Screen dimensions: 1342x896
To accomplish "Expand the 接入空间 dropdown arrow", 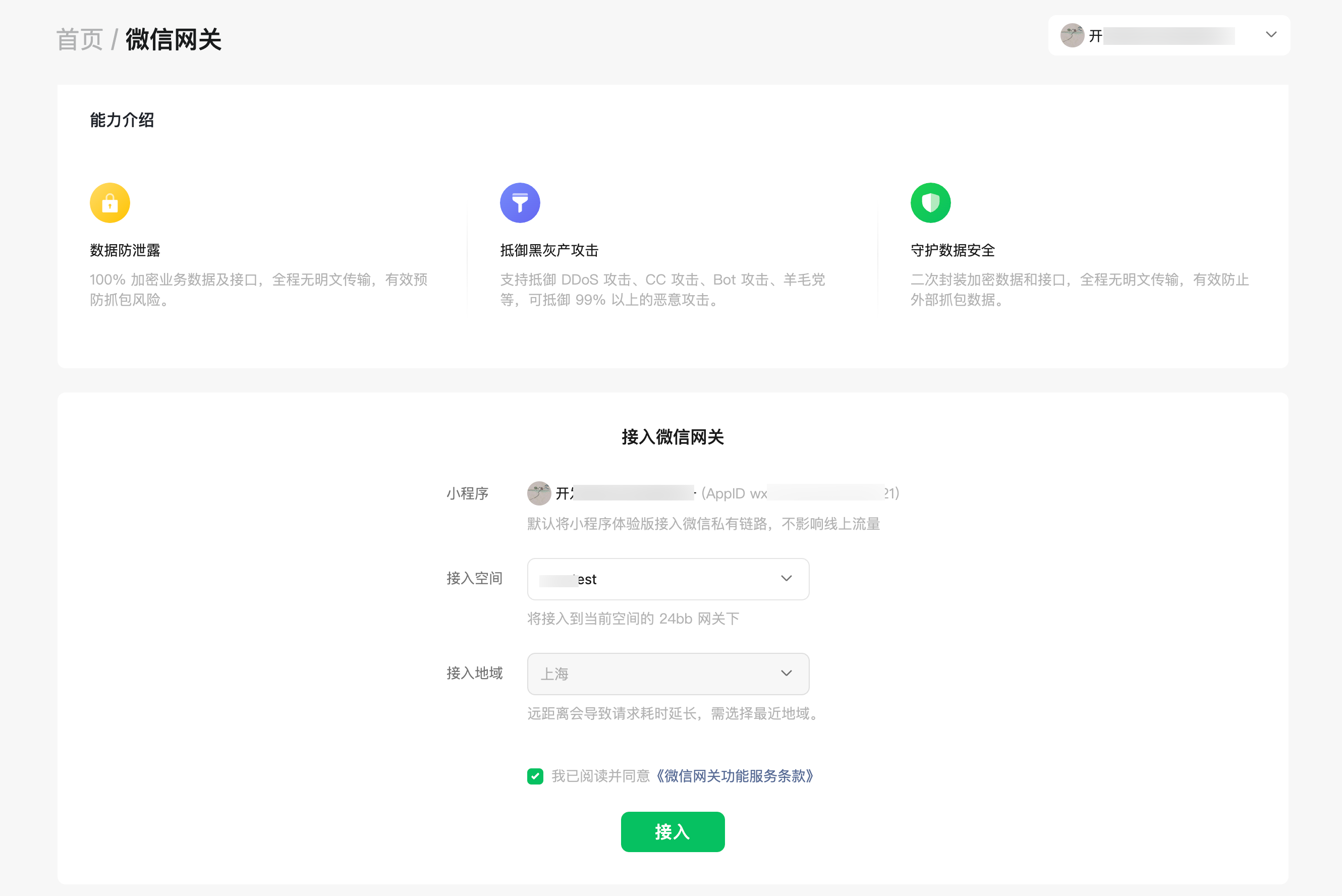I will pos(786,578).
